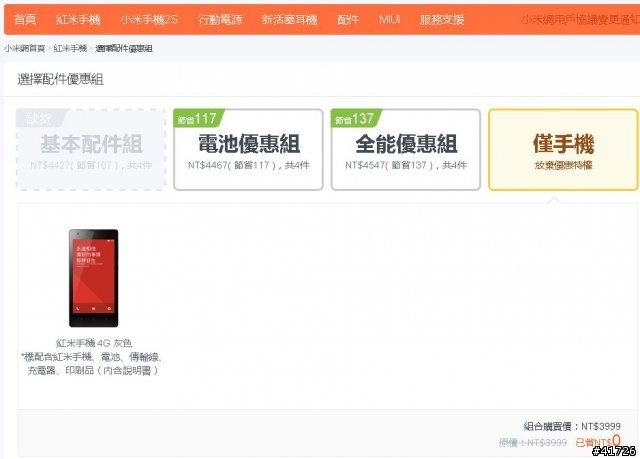
Task: Click the NT$4467 price line under 電池優惠組
Action: 249,165
